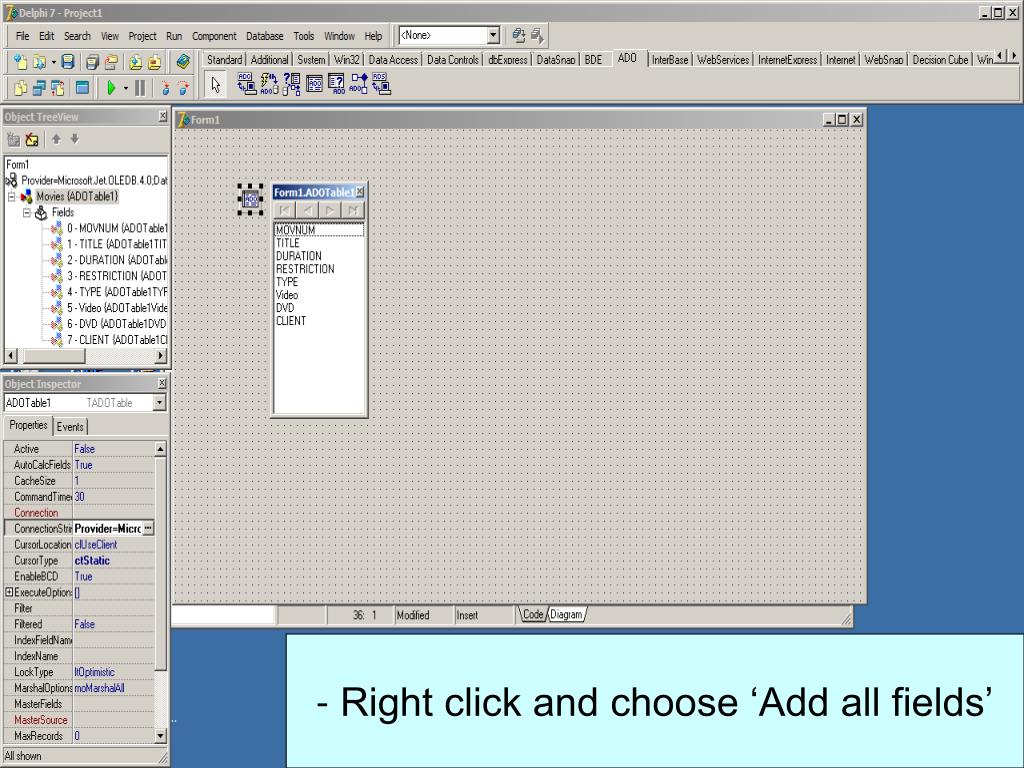Click the Open Project toolbar icon
The height and width of the screenshot is (768, 1024).
click(112, 62)
